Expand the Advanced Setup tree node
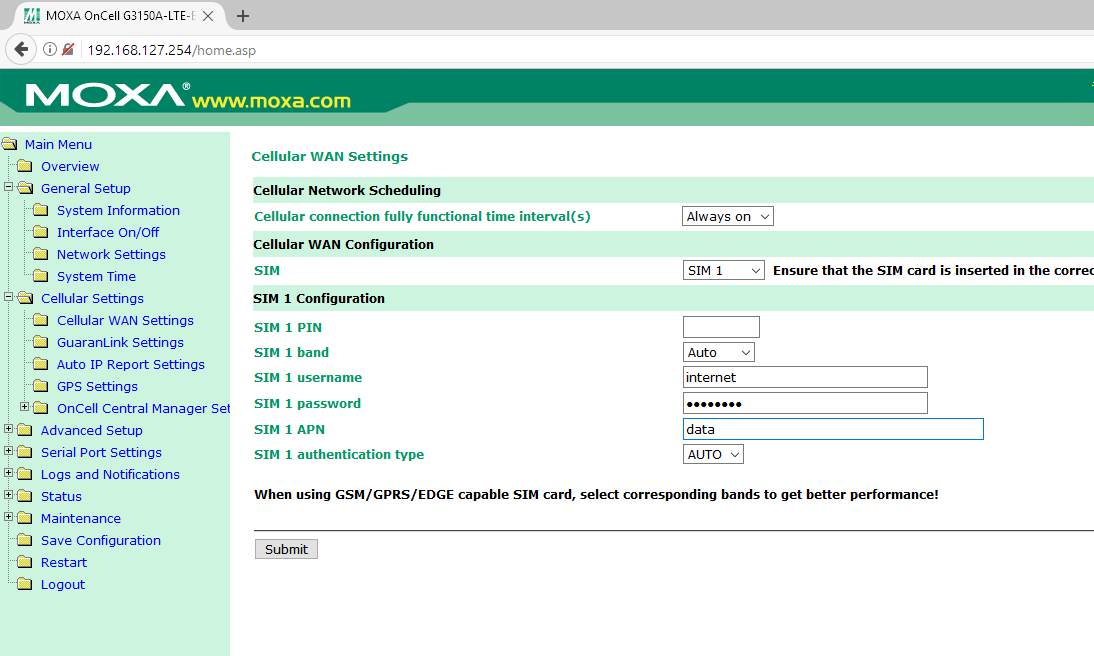This screenshot has height=656, width=1094. pyautogui.click(x=8, y=429)
